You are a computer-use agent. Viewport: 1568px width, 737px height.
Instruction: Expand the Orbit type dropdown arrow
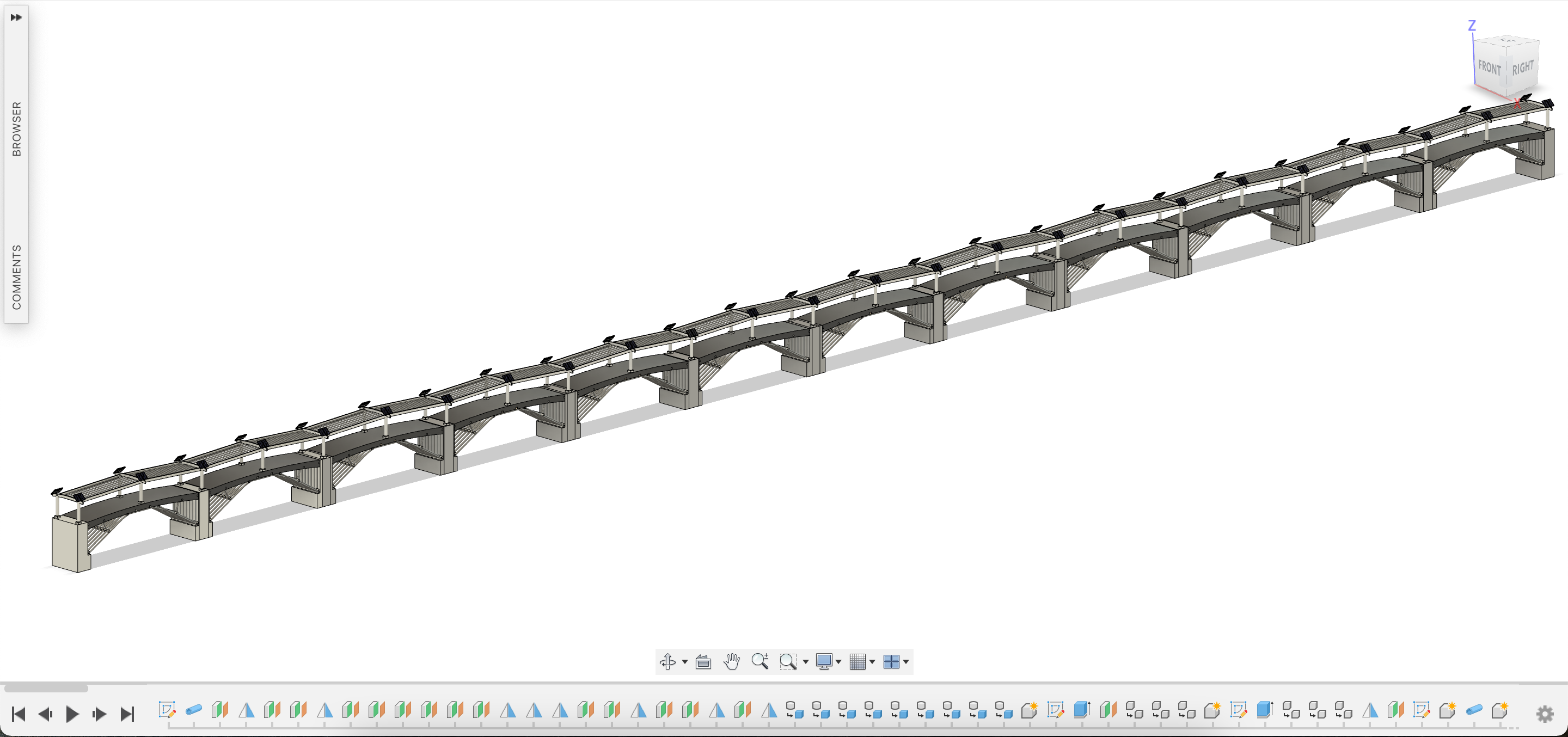click(x=685, y=662)
